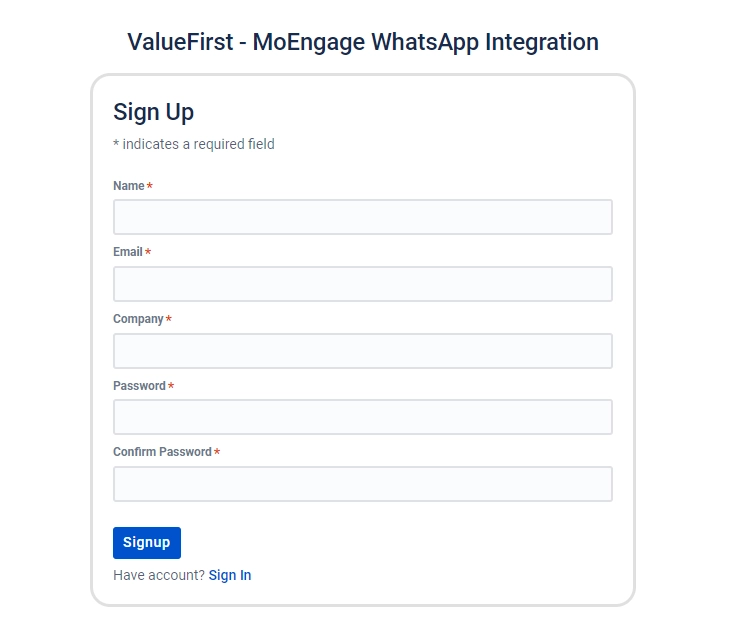The image size is (730, 634).
Task: Click the Name field label
Action: (129, 186)
